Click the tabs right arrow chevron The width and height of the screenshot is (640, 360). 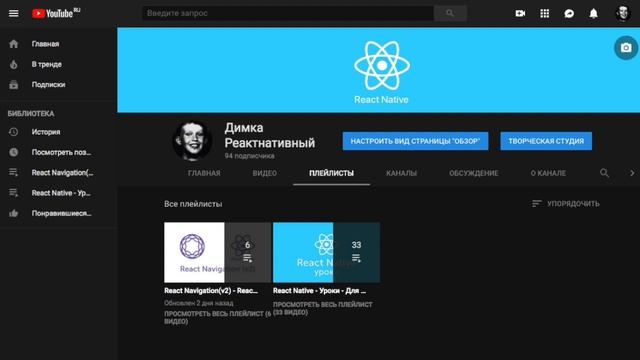(x=632, y=173)
